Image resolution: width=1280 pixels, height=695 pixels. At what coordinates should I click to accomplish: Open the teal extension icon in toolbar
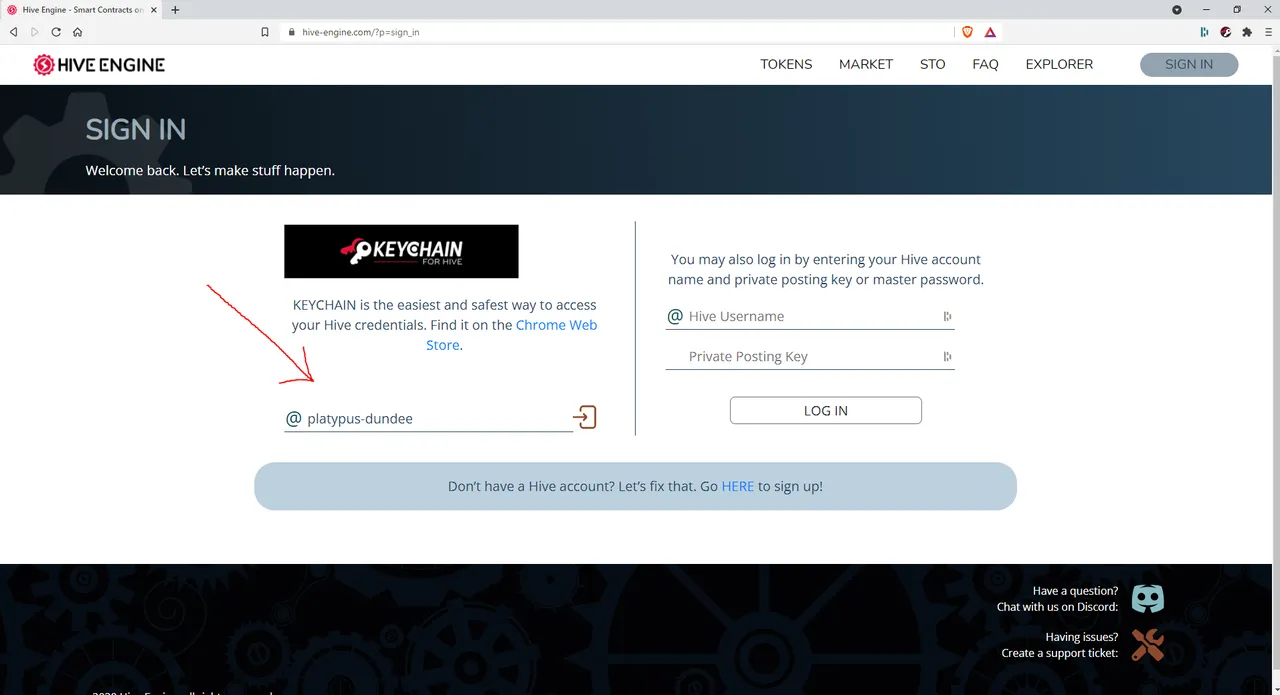point(1204,32)
